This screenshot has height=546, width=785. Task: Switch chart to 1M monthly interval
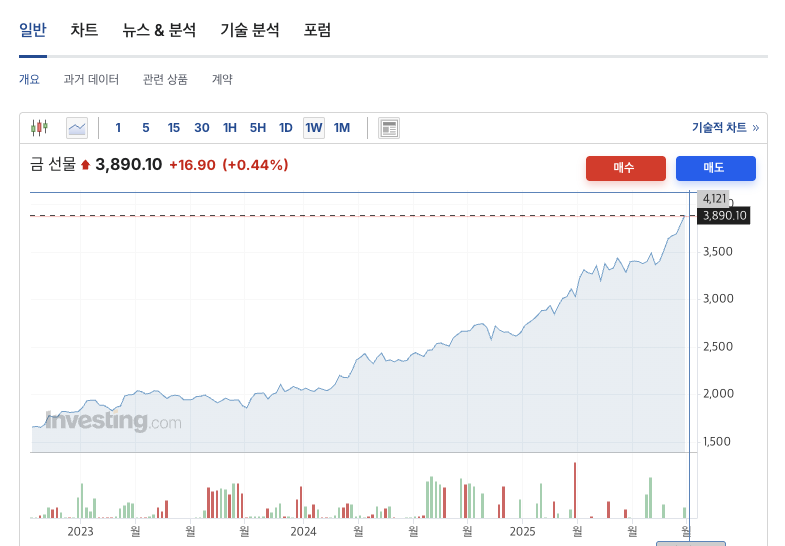[342, 128]
